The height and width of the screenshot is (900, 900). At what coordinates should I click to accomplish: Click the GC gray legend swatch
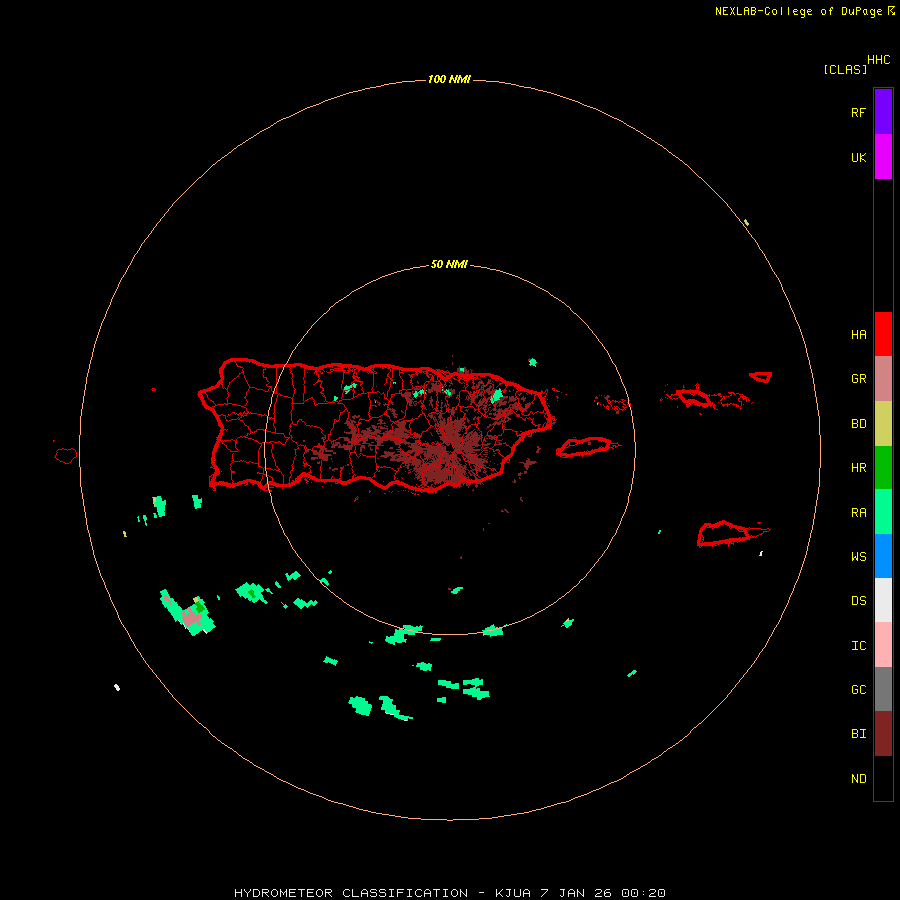[883, 689]
